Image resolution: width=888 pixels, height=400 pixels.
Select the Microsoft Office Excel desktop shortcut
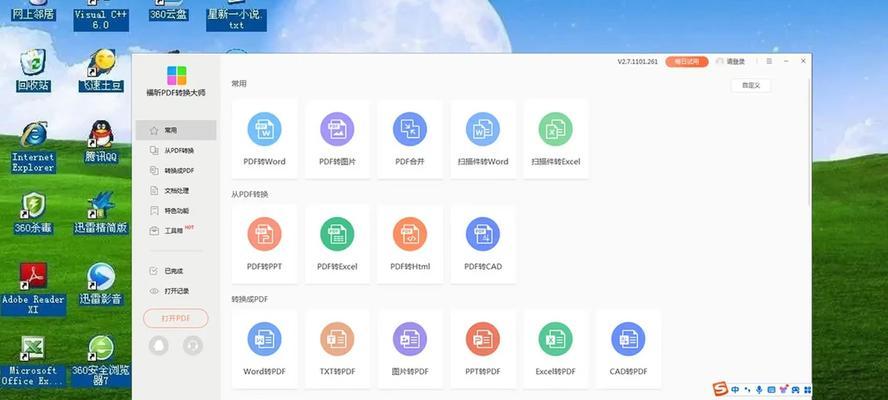33,361
